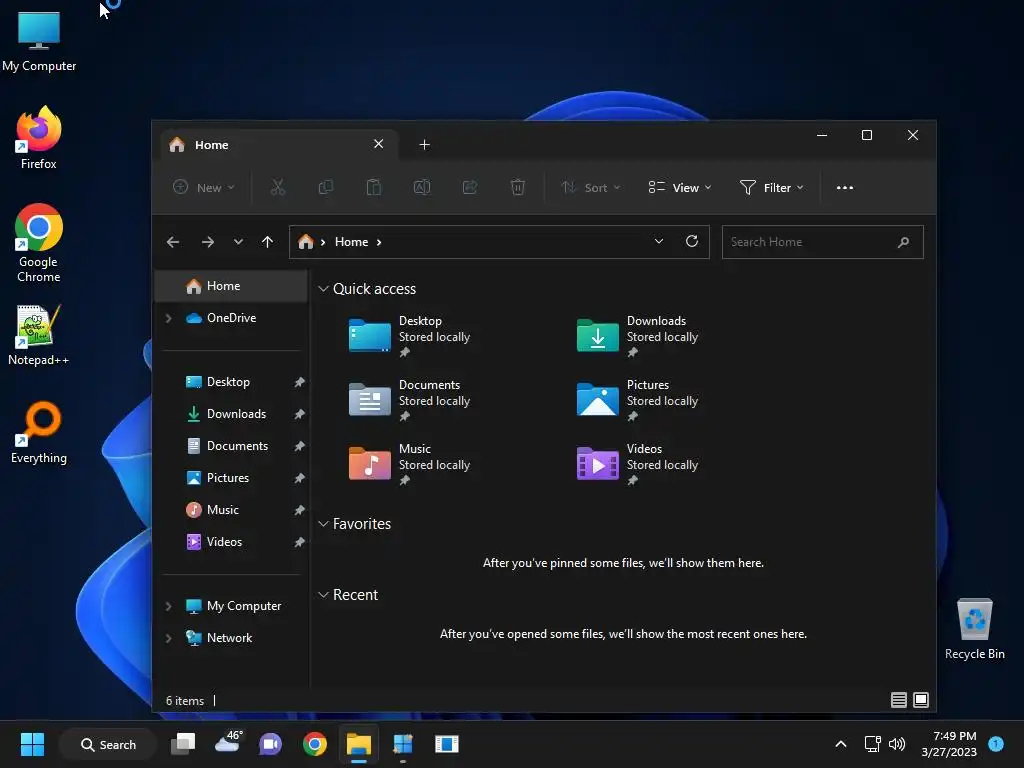Open the Filter dropdown menu

tap(771, 187)
